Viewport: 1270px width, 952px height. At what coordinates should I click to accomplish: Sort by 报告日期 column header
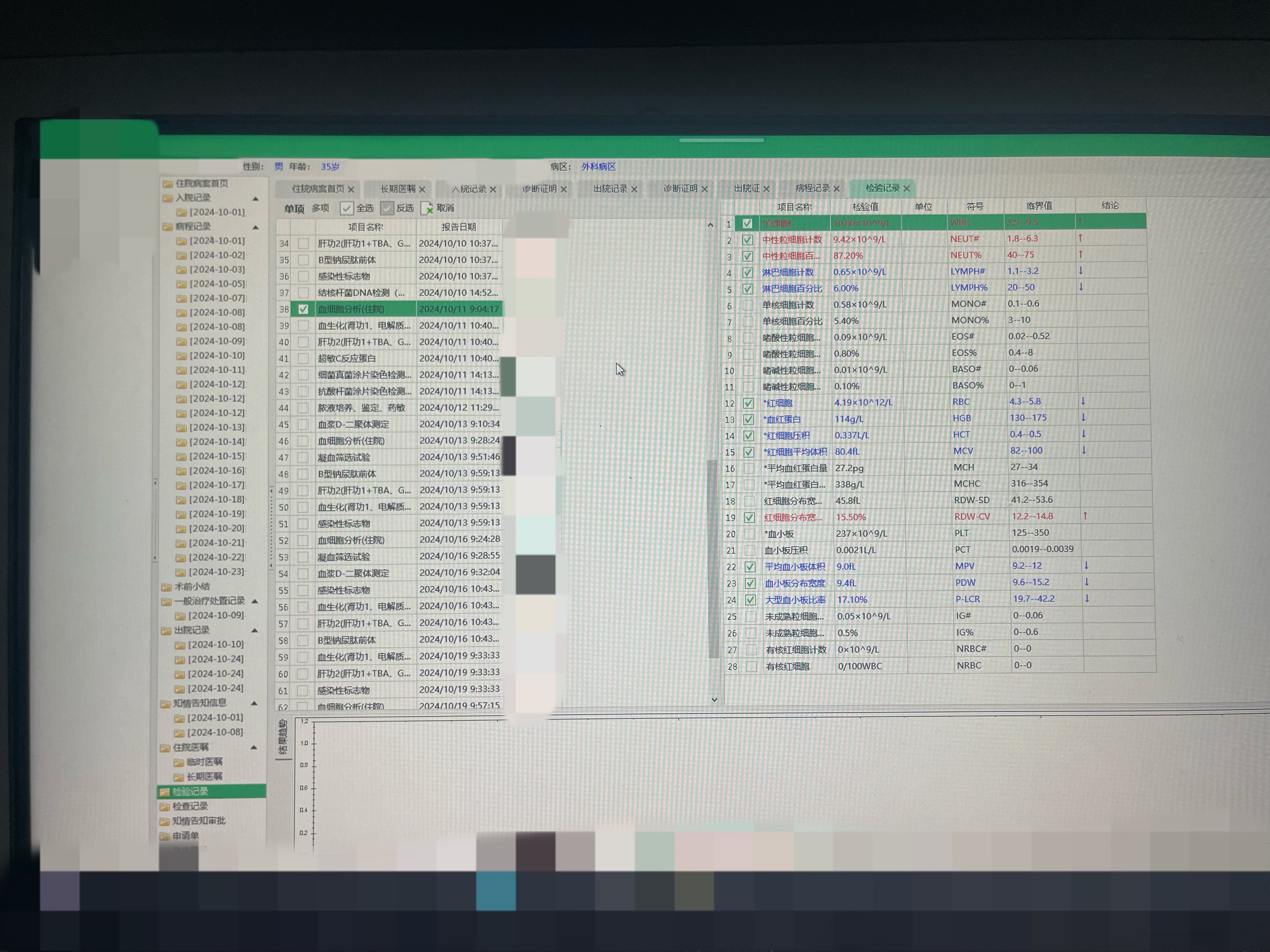(x=459, y=227)
